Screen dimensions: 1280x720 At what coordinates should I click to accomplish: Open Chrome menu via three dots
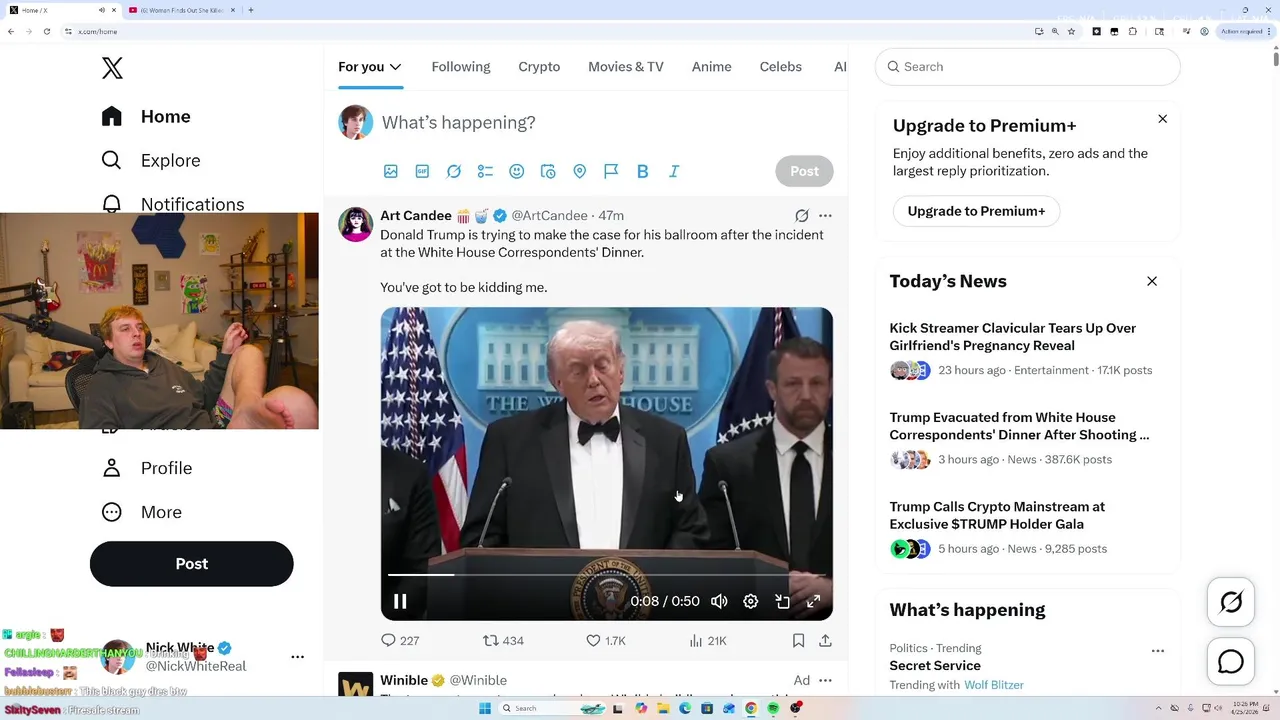(1271, 31)
